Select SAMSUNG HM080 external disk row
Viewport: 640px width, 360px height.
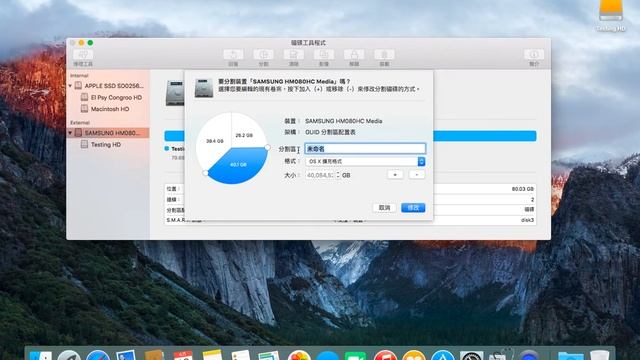tap(108, 133)
